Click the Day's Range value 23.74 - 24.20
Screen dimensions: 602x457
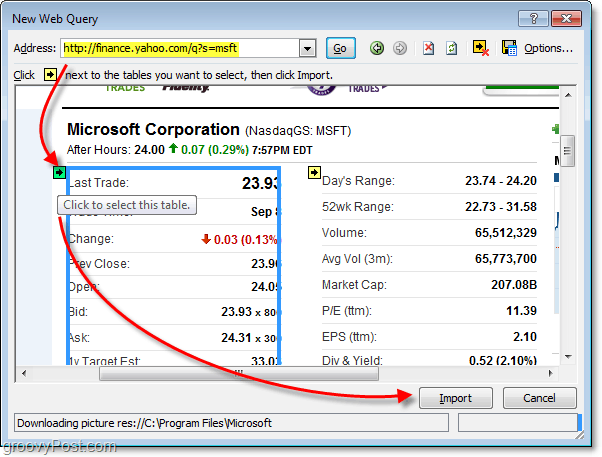click(501, 180)
